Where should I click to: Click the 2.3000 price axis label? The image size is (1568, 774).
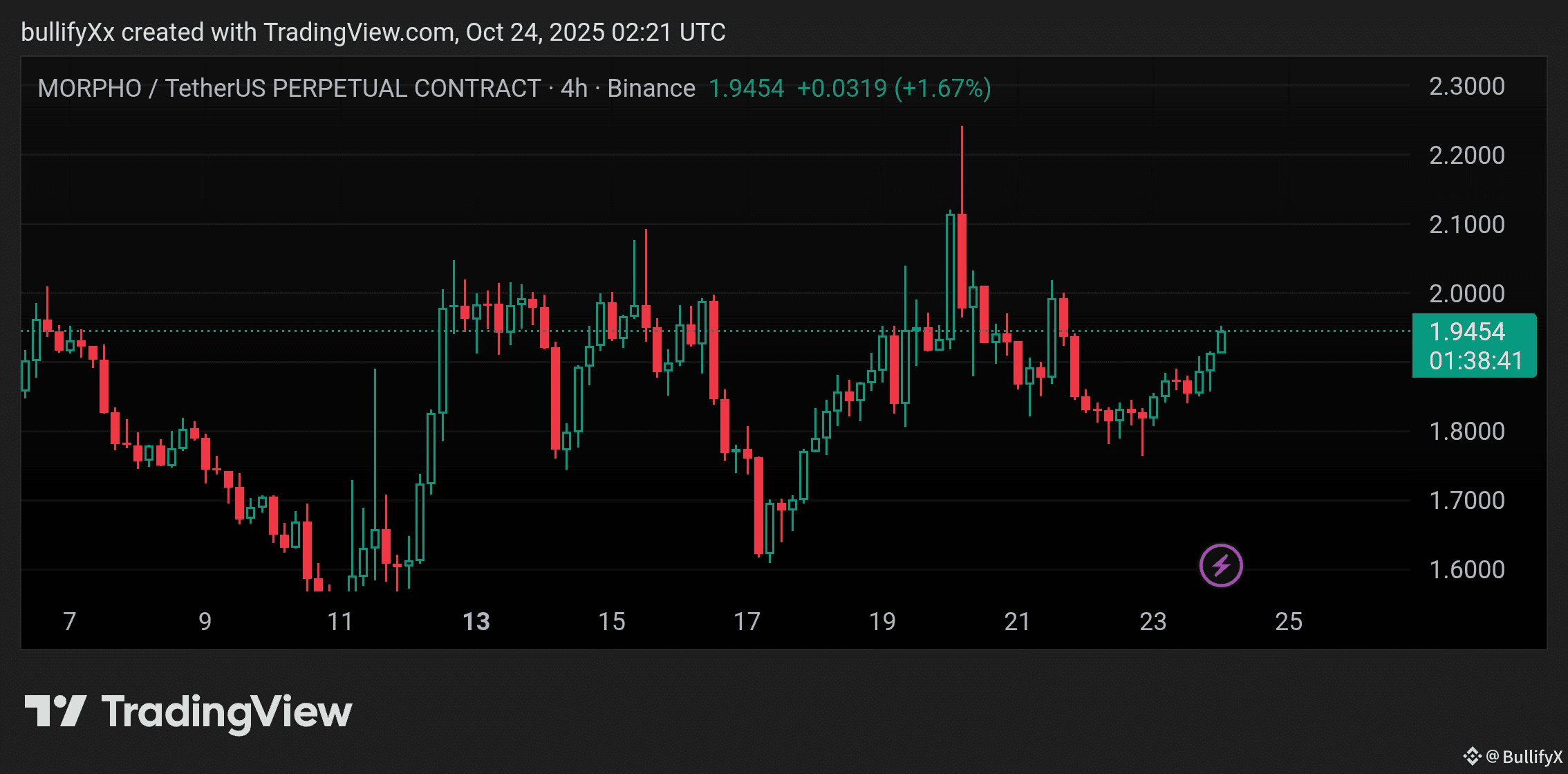(1466, 86)
